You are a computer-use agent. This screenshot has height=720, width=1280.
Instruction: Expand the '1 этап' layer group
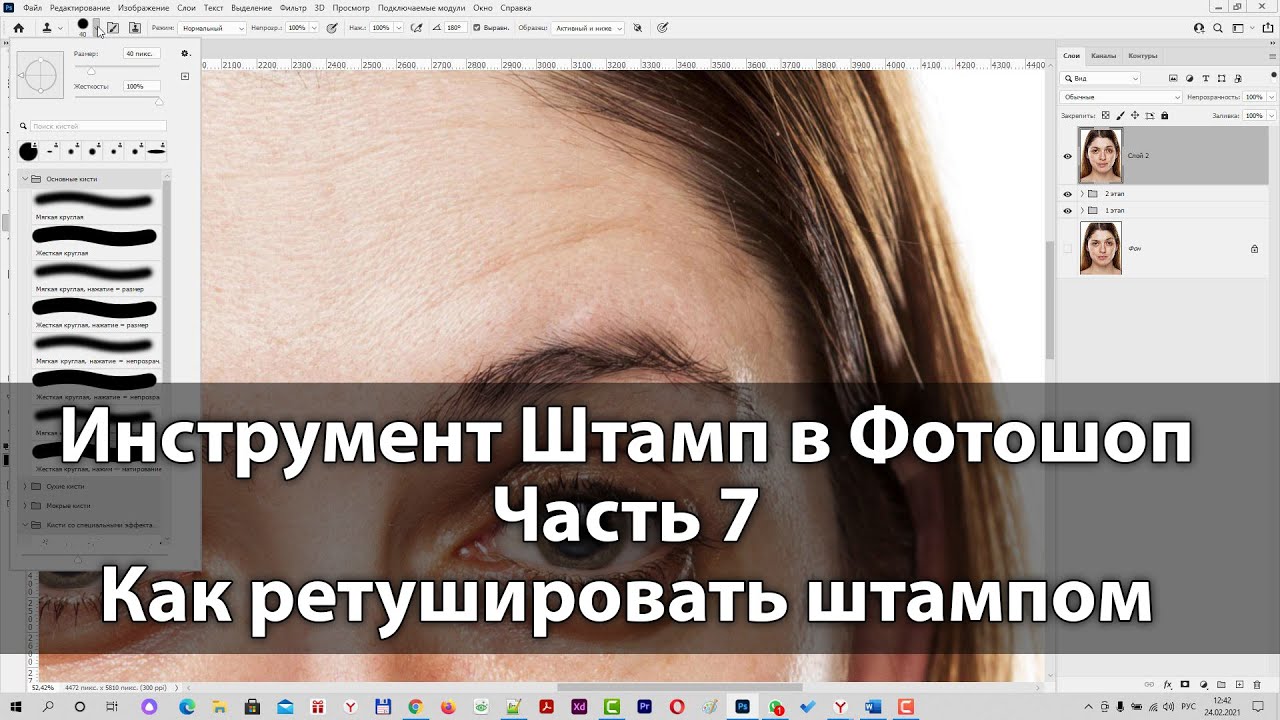1082,211
